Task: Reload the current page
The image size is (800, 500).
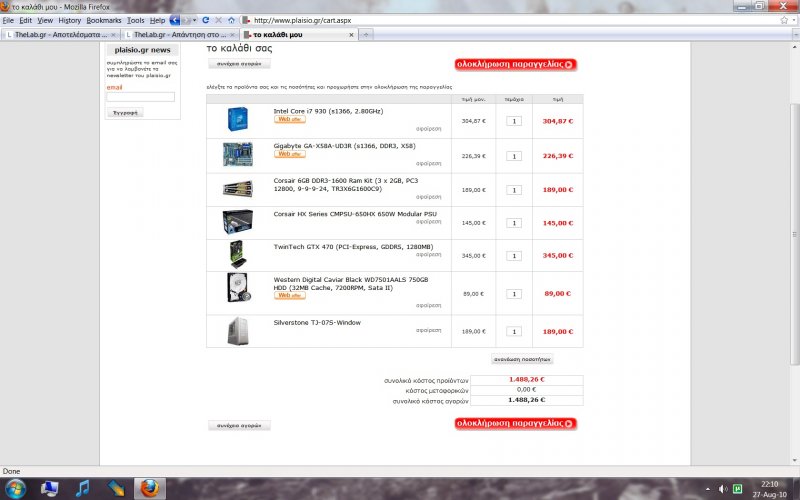Action: 206,20
